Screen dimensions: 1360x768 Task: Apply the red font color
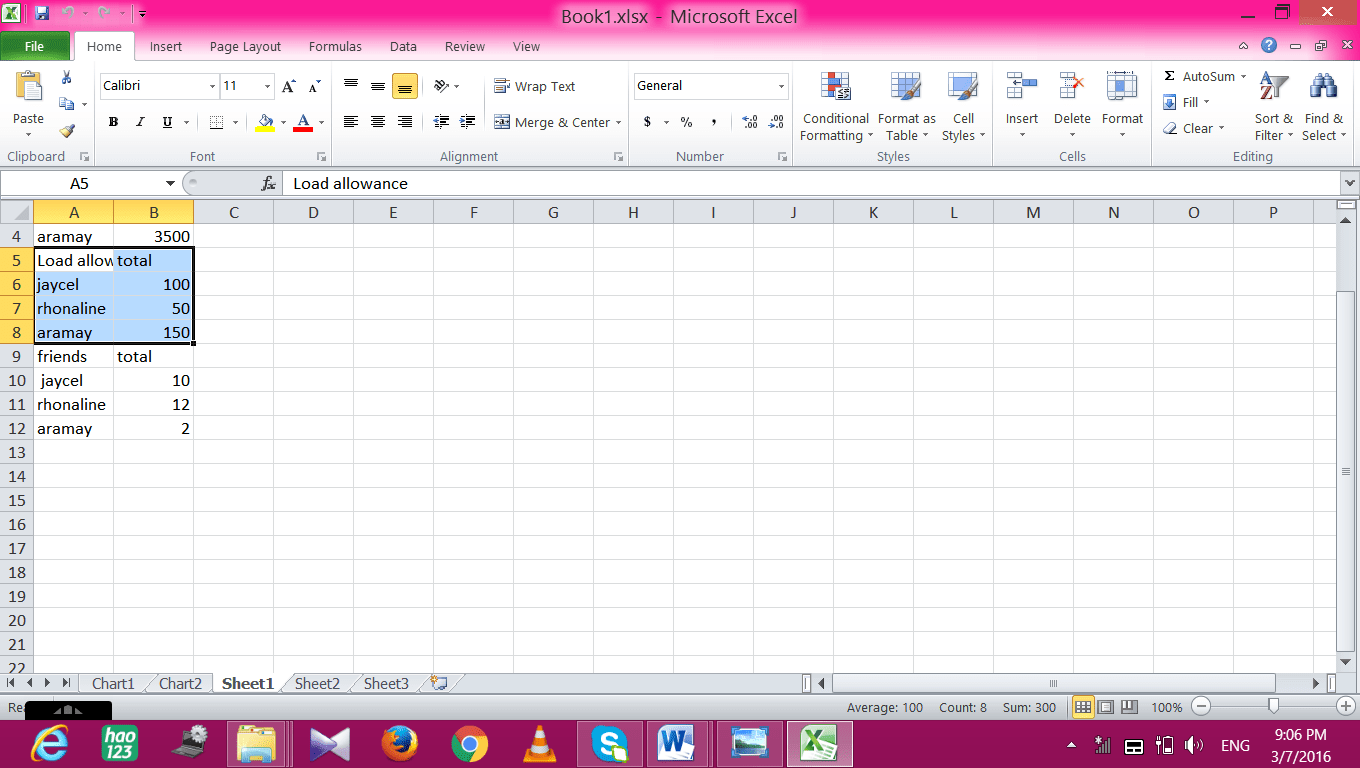point(303,122)
